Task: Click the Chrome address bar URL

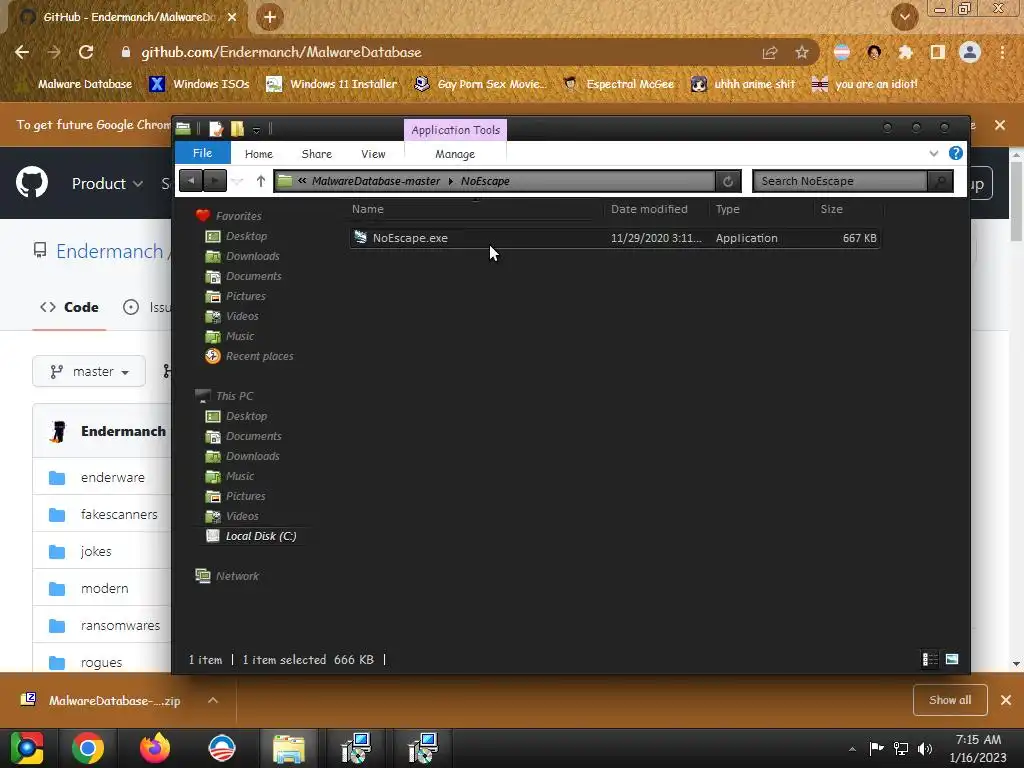Action: coord(281,52)
